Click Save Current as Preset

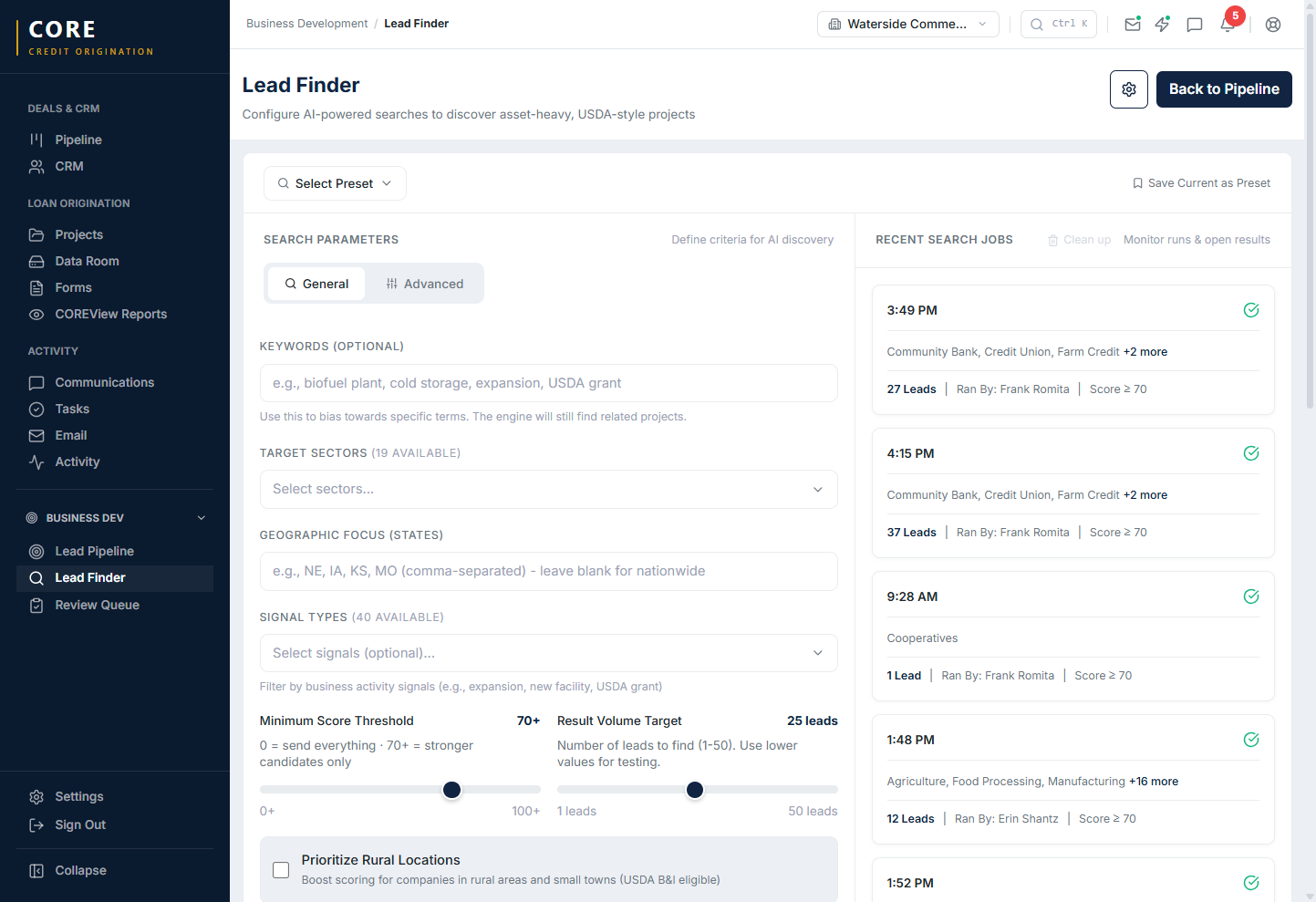(x=1201, y=182)
